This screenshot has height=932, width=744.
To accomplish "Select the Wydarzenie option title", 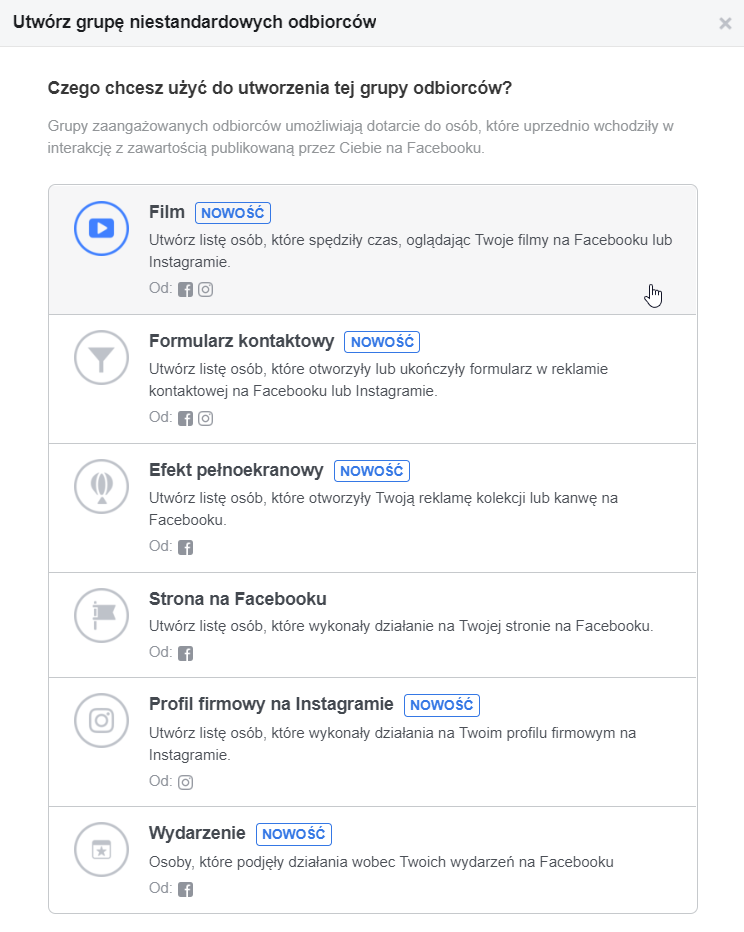I will (197, 833).
